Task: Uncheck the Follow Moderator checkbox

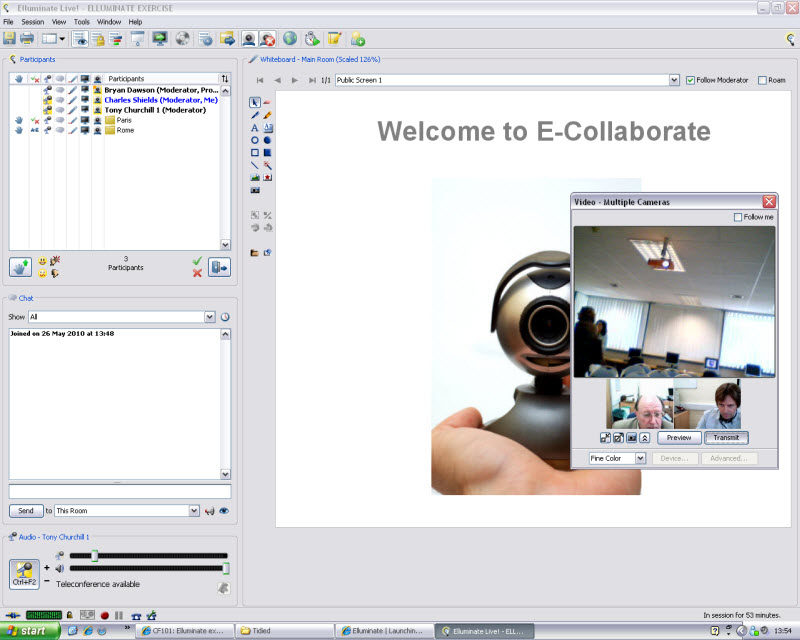Action: [x=690, y=80]
